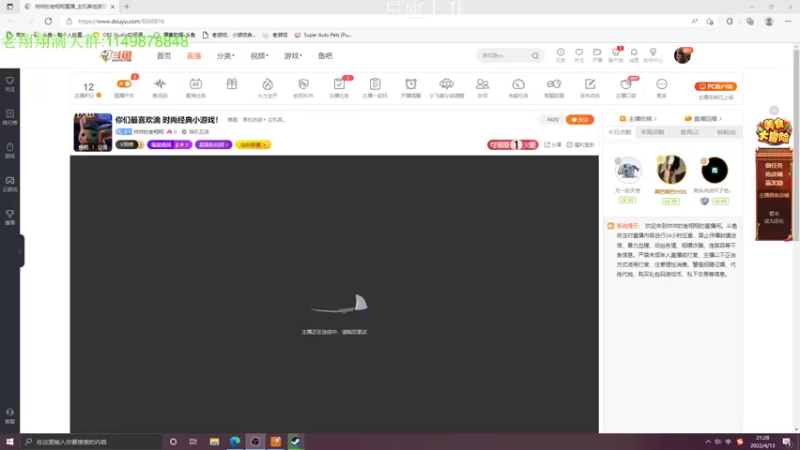This screenshot has width=800, height=450.
Task: Click the 举报 report link
Action: [232, 120]
